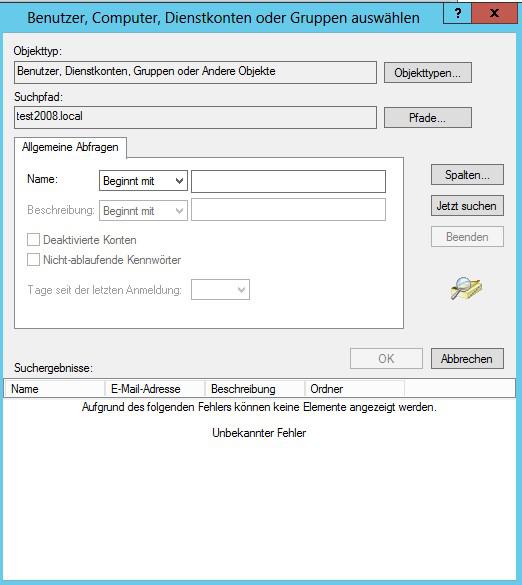Screen dimensions: 522x585
Task: Sort results by Name column header
Action: click(54, 389)
